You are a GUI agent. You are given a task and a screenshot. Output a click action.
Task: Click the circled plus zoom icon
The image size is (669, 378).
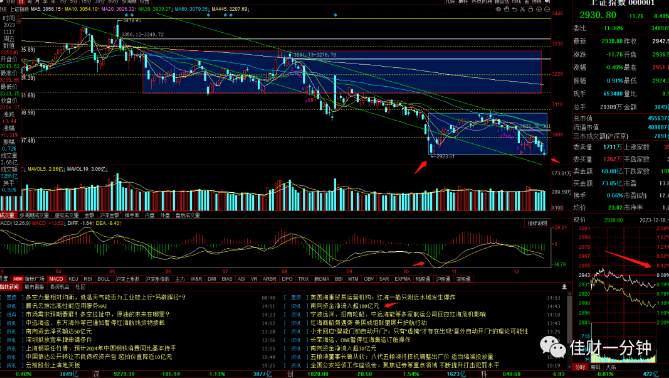539,9
